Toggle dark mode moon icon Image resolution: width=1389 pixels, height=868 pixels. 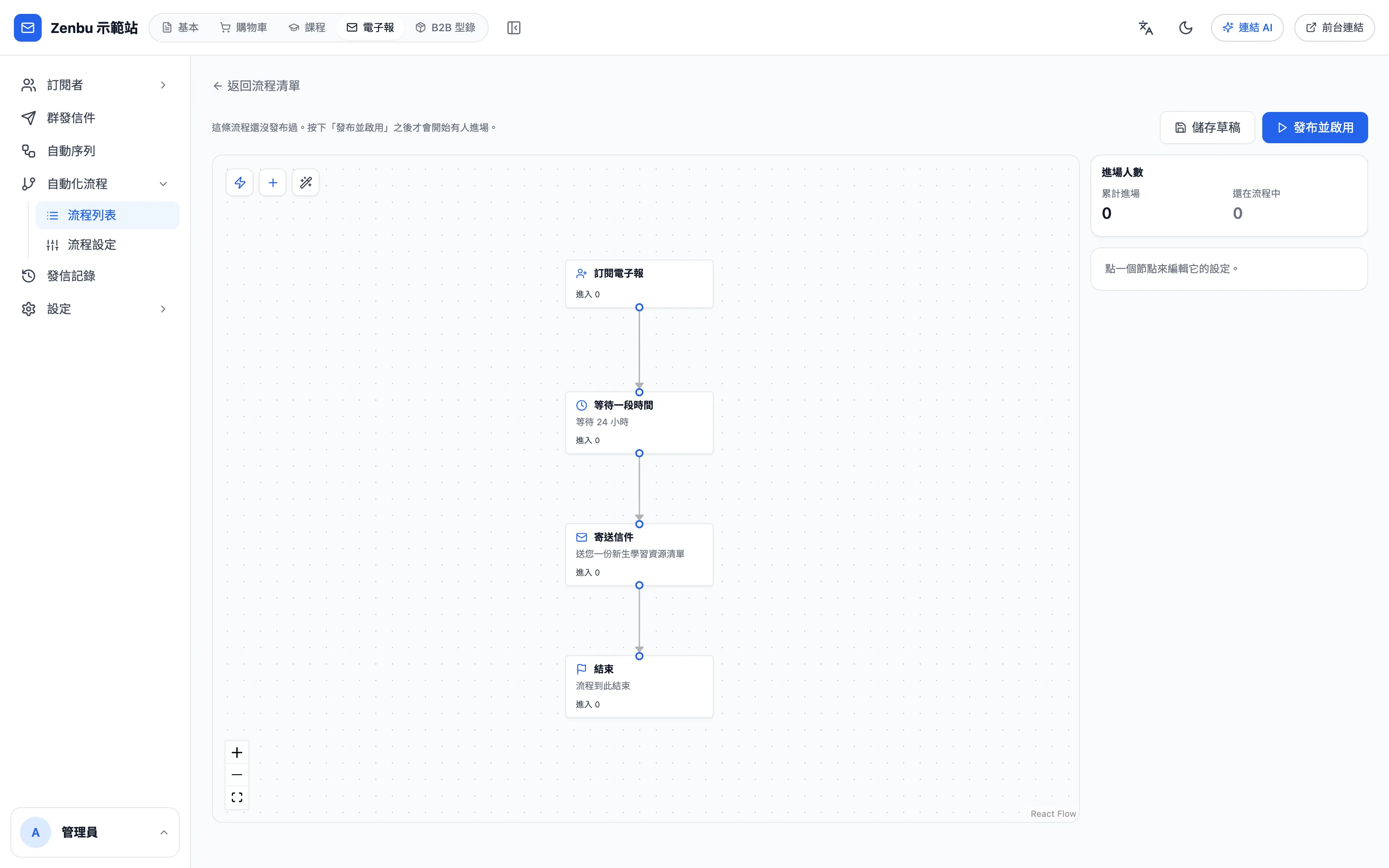[x=1185, y=27]
